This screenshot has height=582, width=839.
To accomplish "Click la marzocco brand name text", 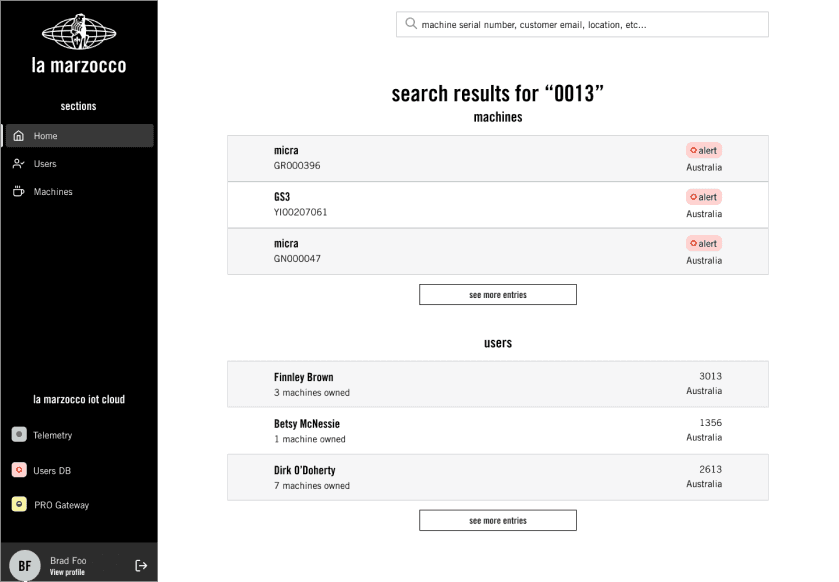I will click(x=79, y=65).
